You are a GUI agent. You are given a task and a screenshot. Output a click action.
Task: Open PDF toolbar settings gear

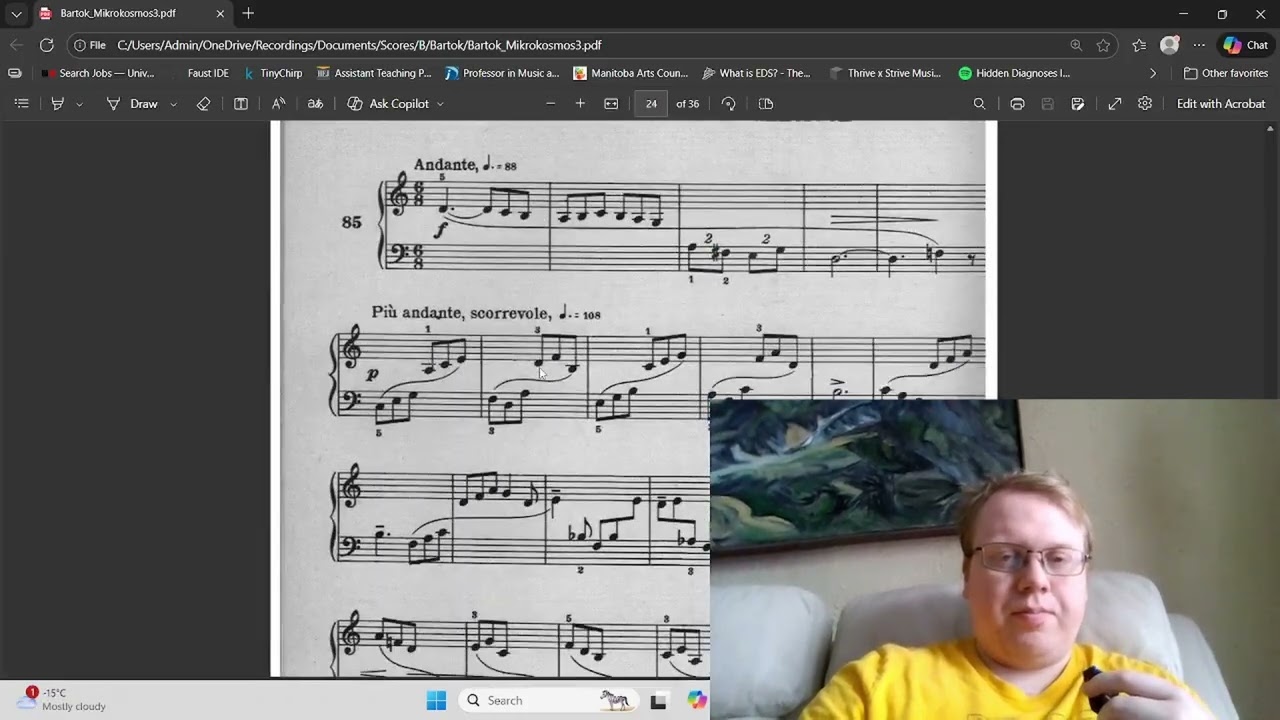[1145, 104]
